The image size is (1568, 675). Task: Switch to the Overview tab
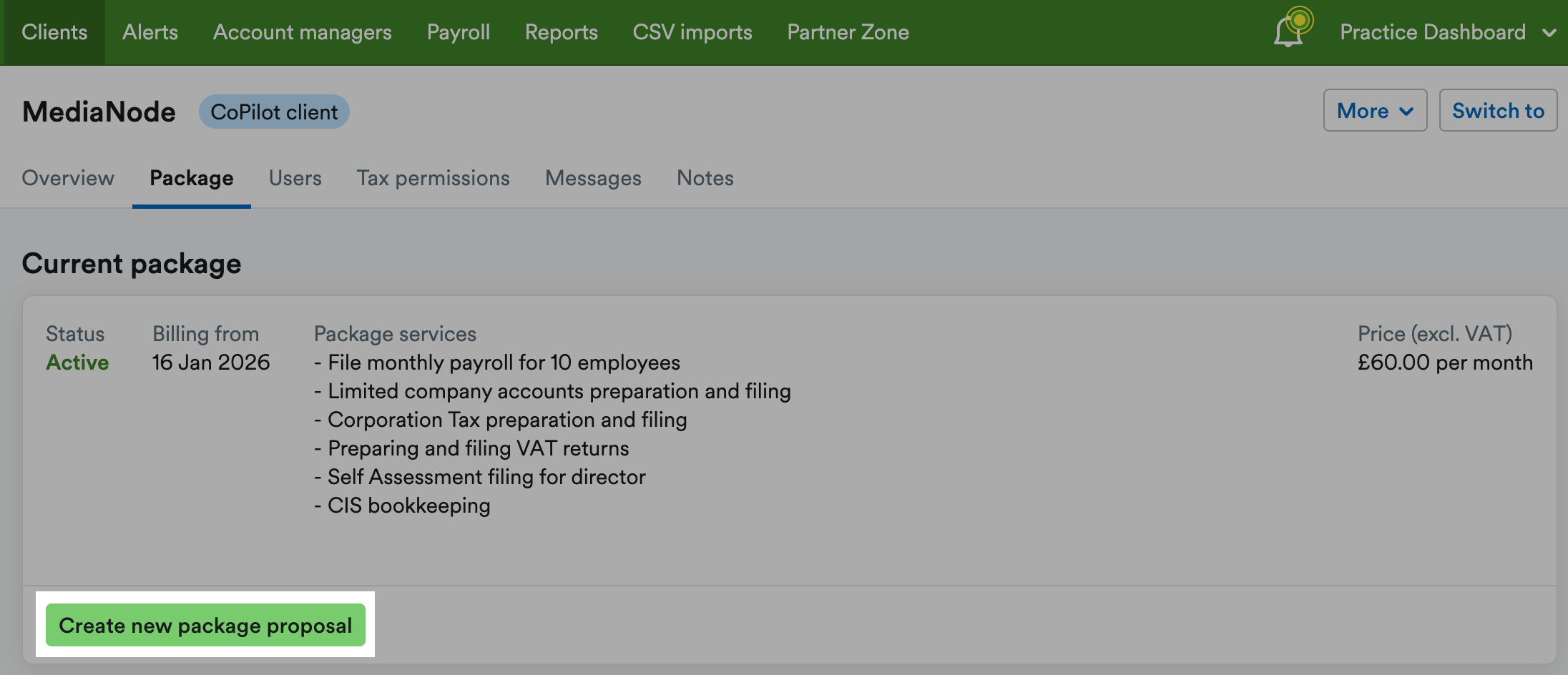click(x=68, y=178)
